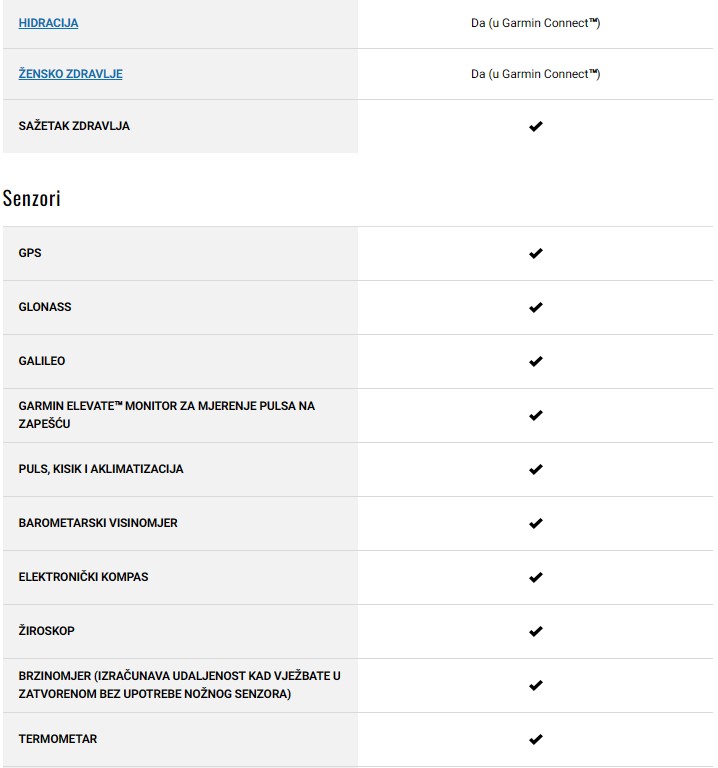The width and height of the screenshot is (718, 768).
Task: Click the checkmark in the BRZINOMJER row
Action: [535, 686]
